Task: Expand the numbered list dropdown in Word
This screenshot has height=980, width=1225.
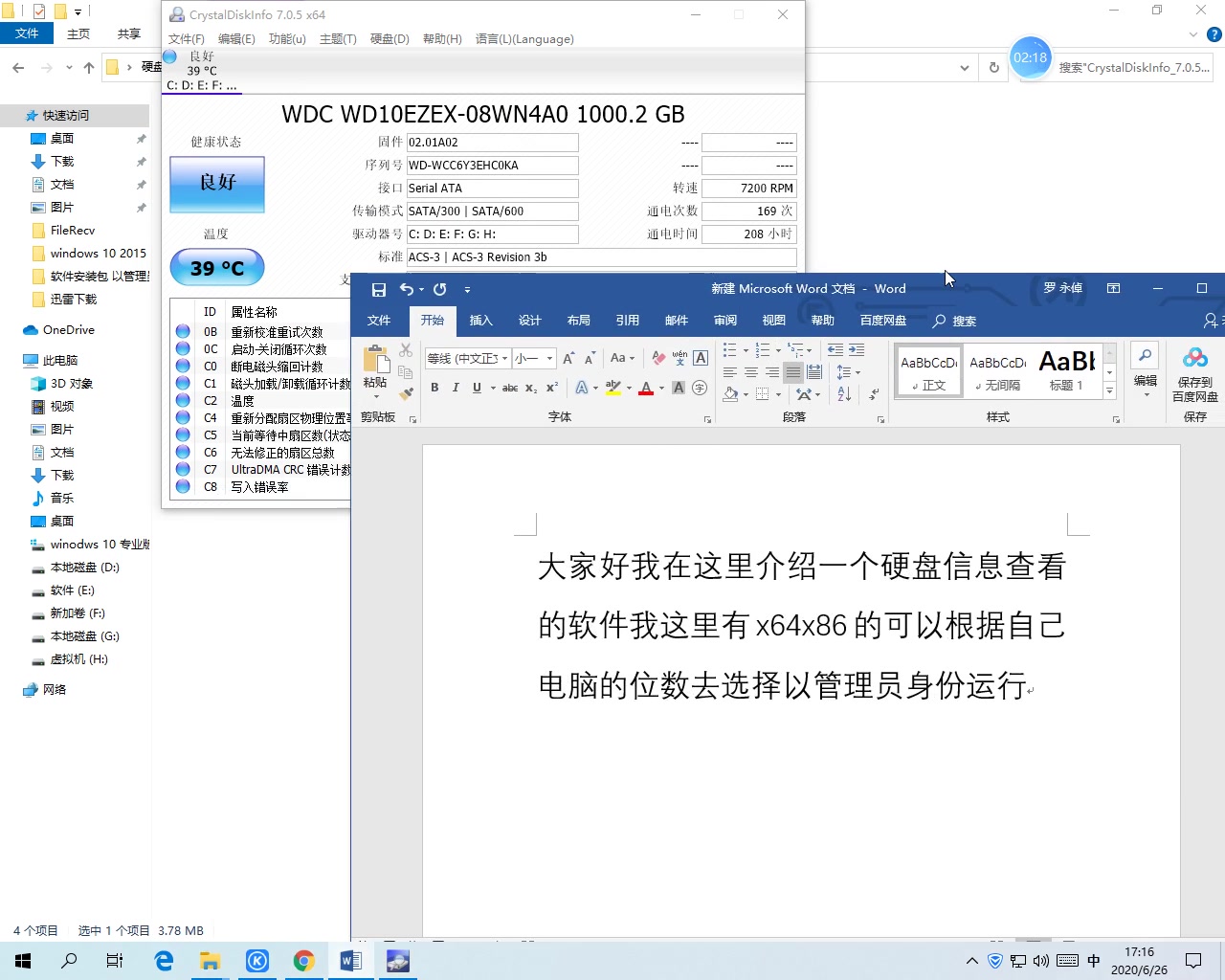Action: click(x=778, y=350)
